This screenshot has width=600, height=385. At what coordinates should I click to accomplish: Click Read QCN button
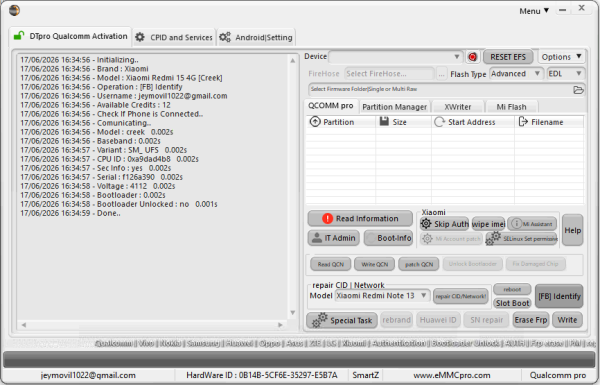click(331, 264)
